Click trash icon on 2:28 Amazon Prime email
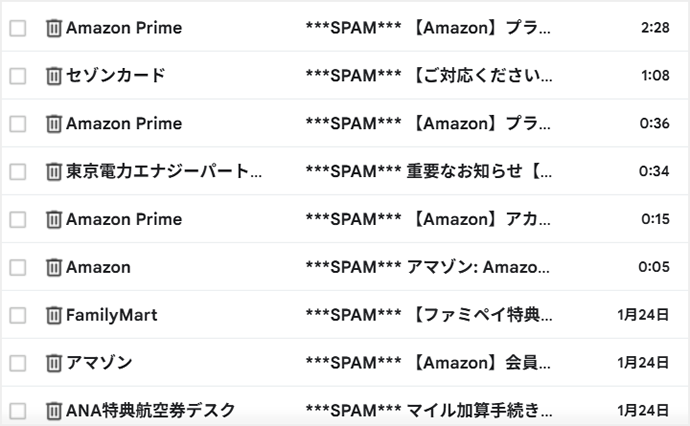The image size is (690, 426). tap(54, 28)
